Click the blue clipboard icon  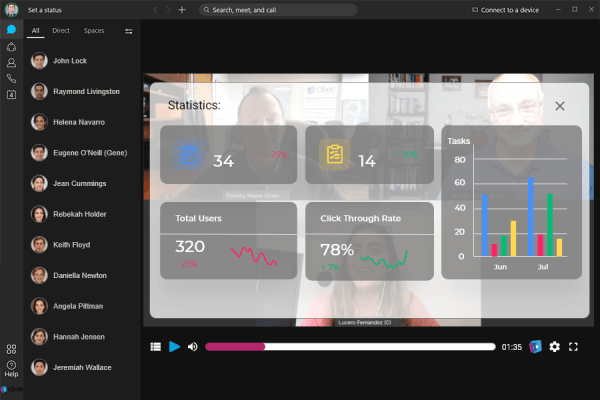point(189,155)
